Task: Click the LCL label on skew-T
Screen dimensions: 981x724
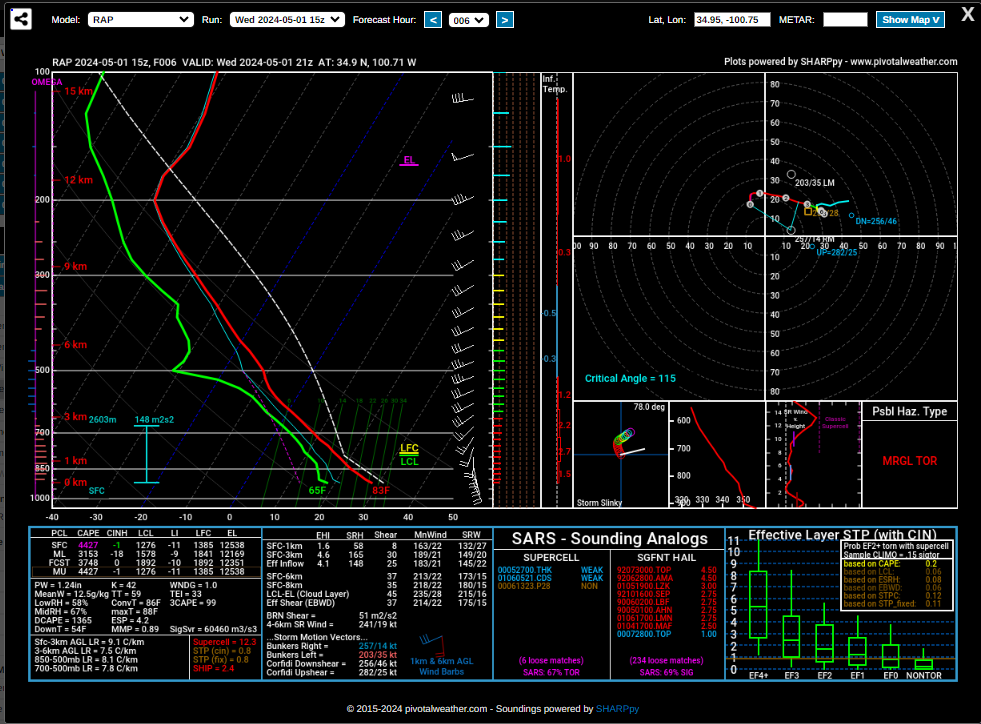Action: point(409,462)
